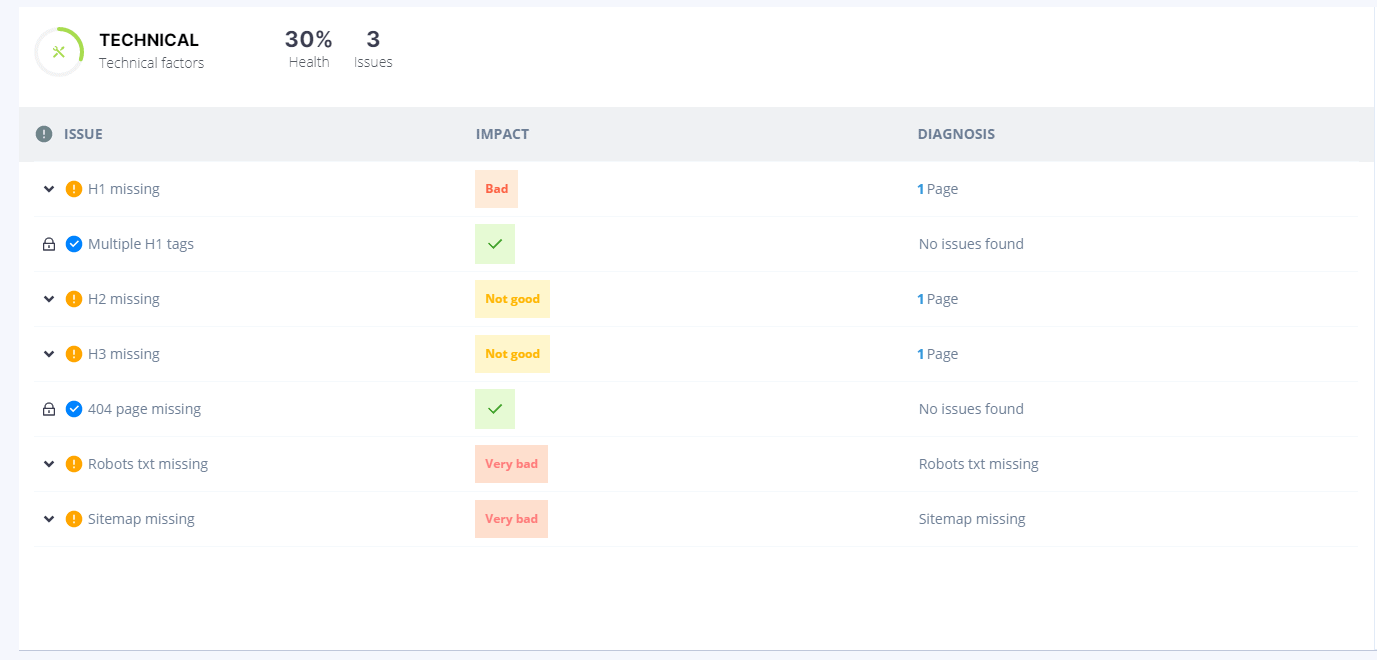
Task: Open the 1 Page link for H1 missing
Action: (938, 189)
